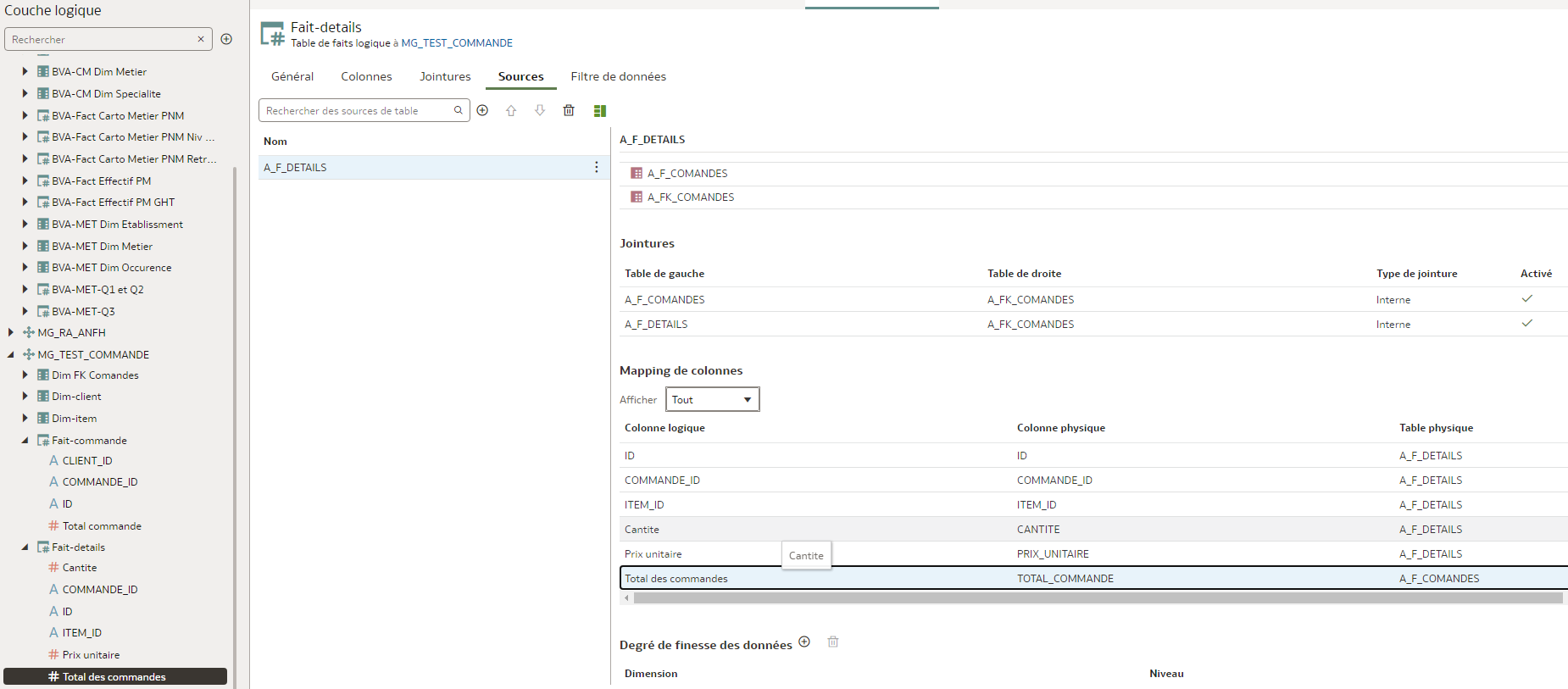Switch to the Jointures tab
Image resolution: width=1568 pixels, height=689 pixels.
pyautogui.click(x=445, y=76)
